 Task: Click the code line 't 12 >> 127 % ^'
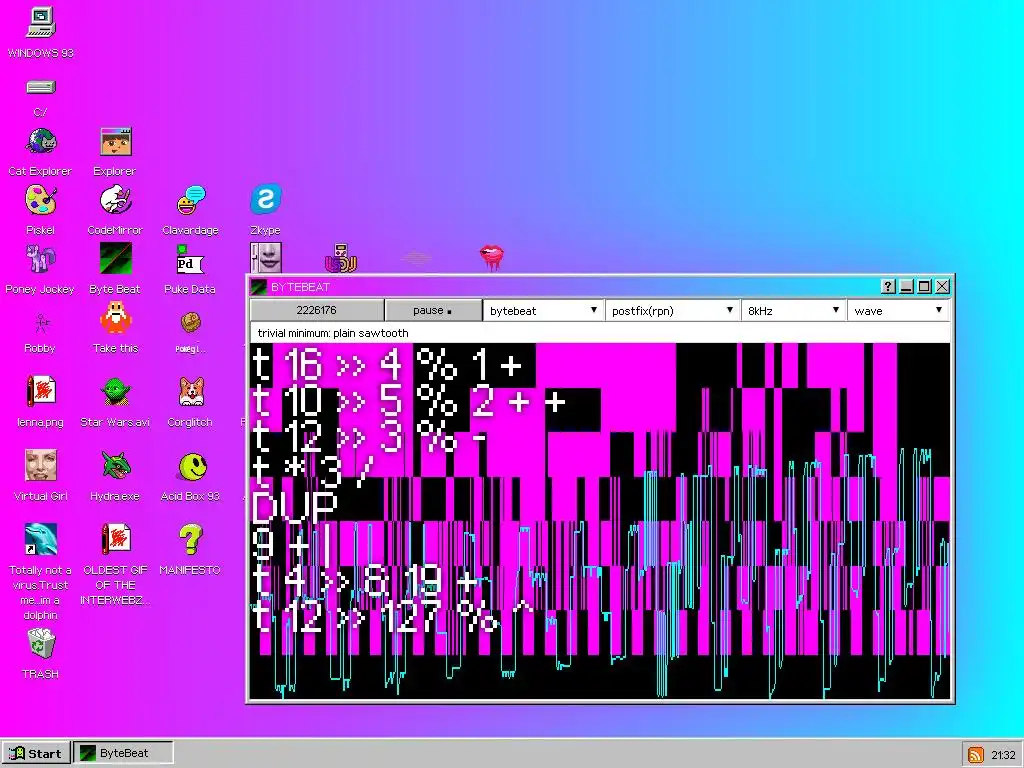pos(393,615)
